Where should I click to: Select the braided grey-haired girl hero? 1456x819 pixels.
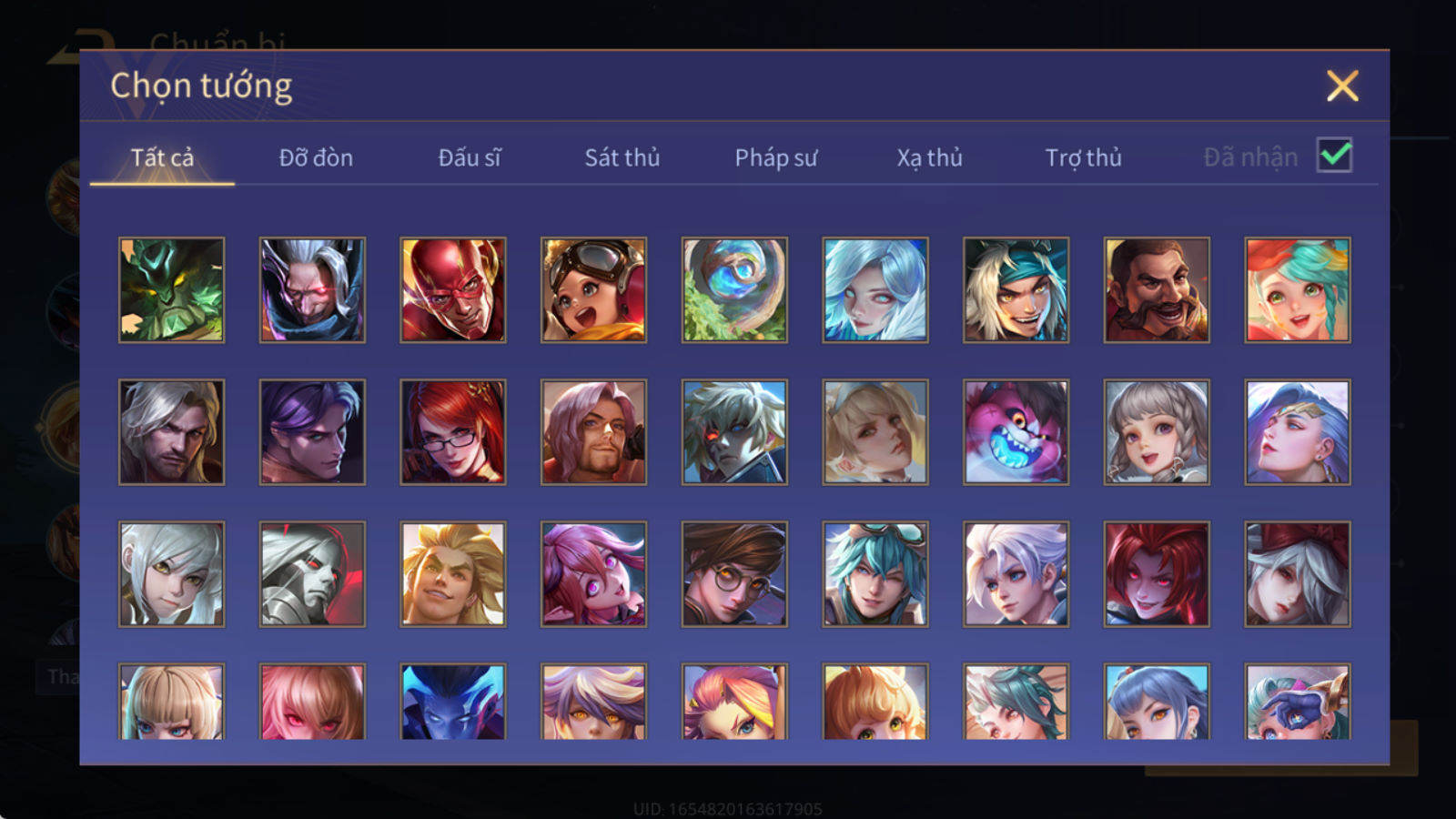1157,432
